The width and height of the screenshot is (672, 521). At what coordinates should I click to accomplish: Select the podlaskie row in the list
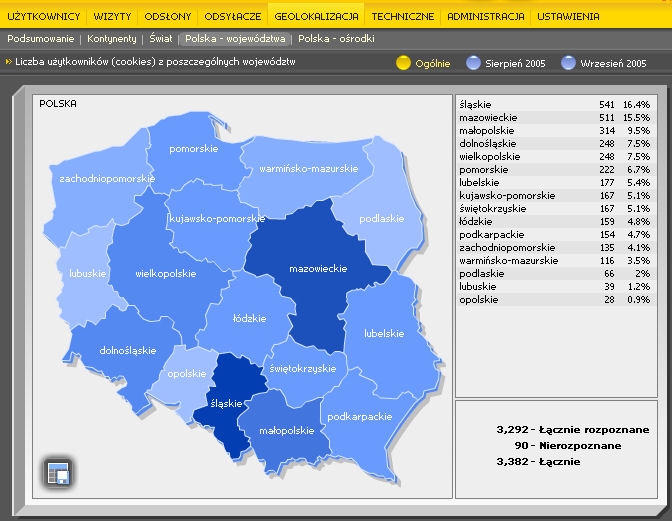tap(556, 273)
